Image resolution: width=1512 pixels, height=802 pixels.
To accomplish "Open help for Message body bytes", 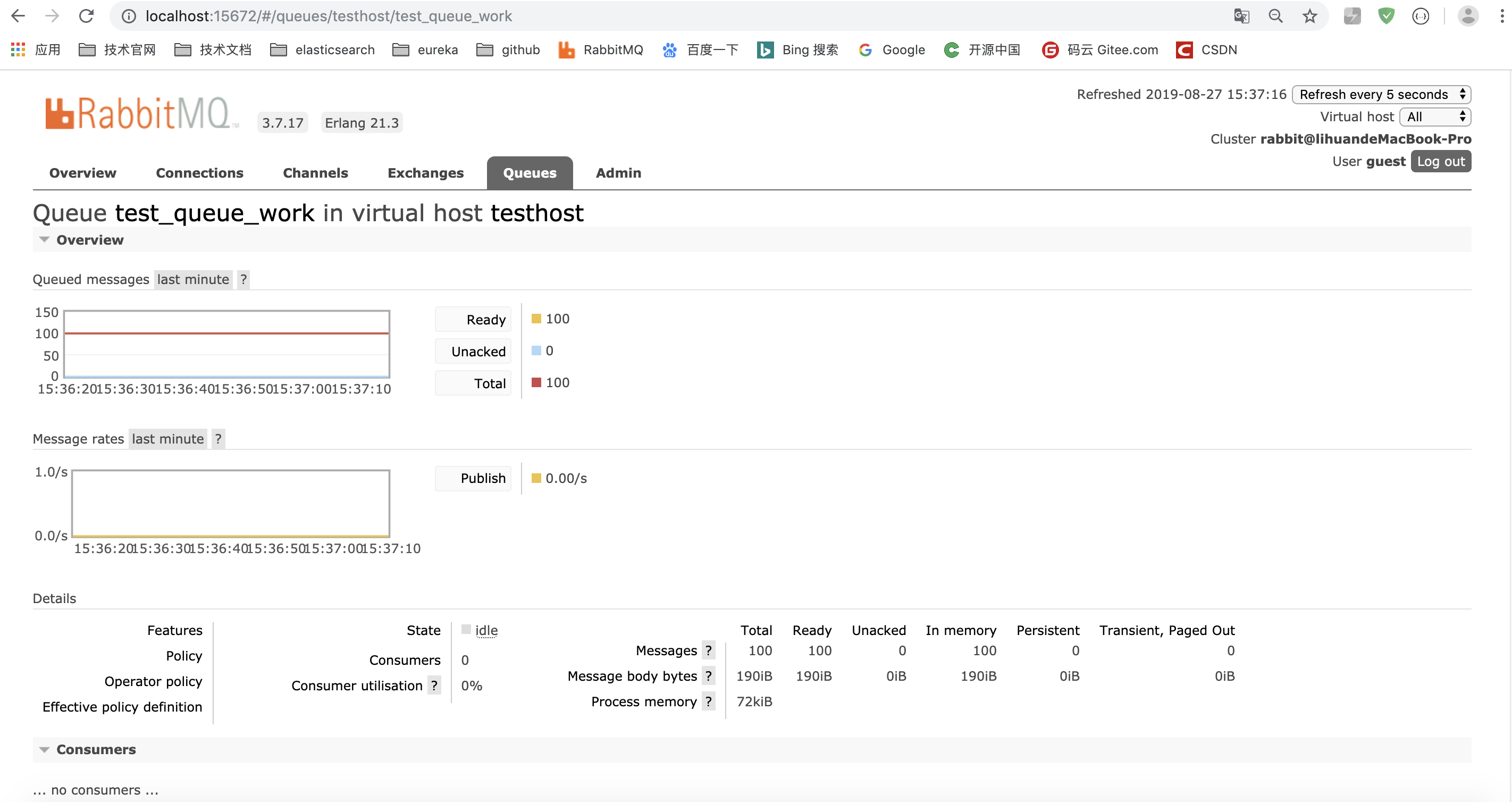I will pyautogui.click(x=709, y=676).
